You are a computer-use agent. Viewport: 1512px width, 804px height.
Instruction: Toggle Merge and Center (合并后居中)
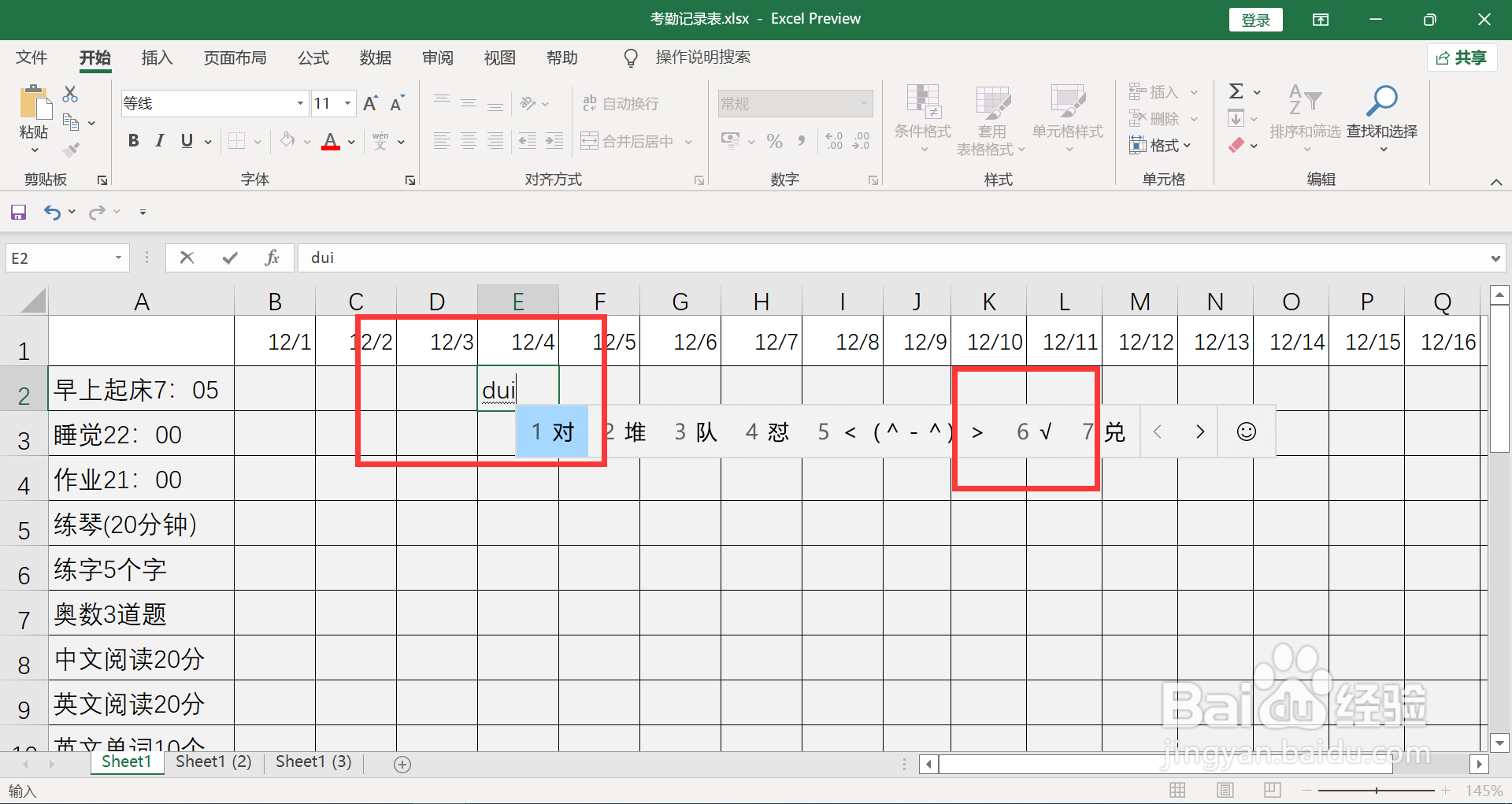tap(628, 141)
